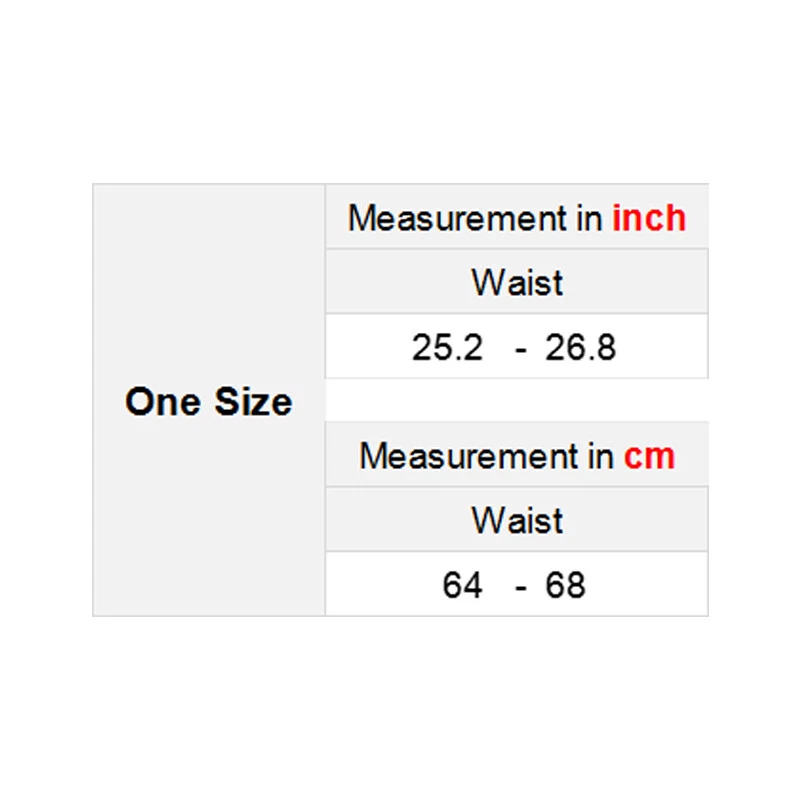This screenshot has height=800, width=800.
Task: Click the 26.8 waist value
Action: click(581, 348)
